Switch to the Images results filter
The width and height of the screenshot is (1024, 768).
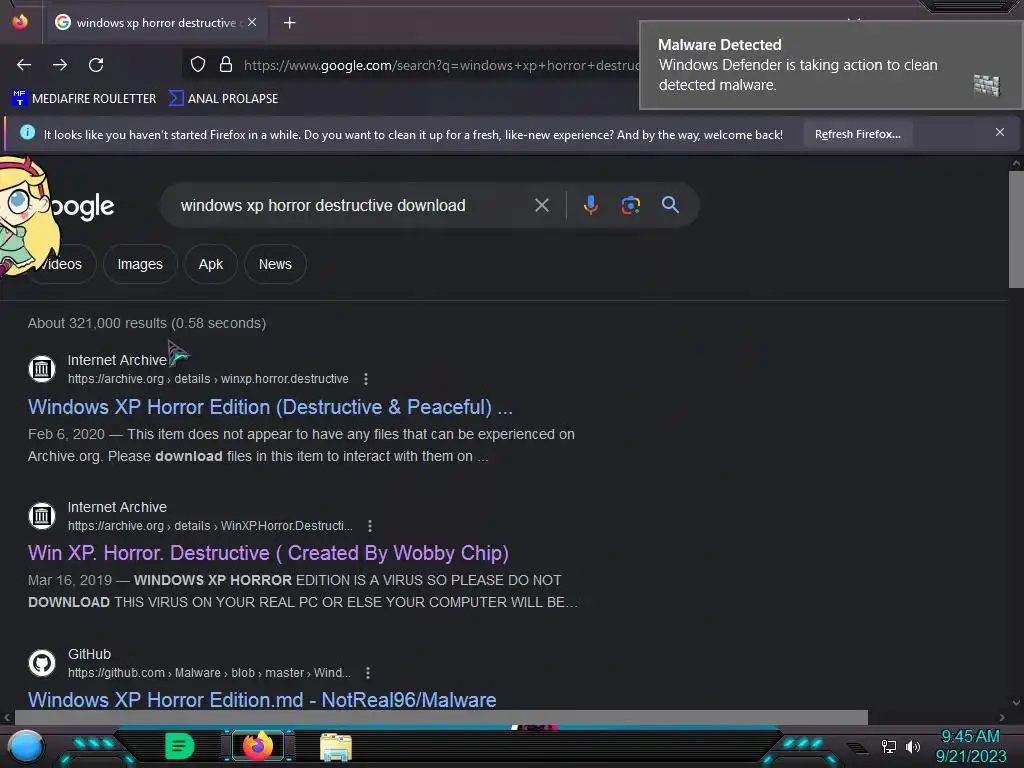click(140, 264)
